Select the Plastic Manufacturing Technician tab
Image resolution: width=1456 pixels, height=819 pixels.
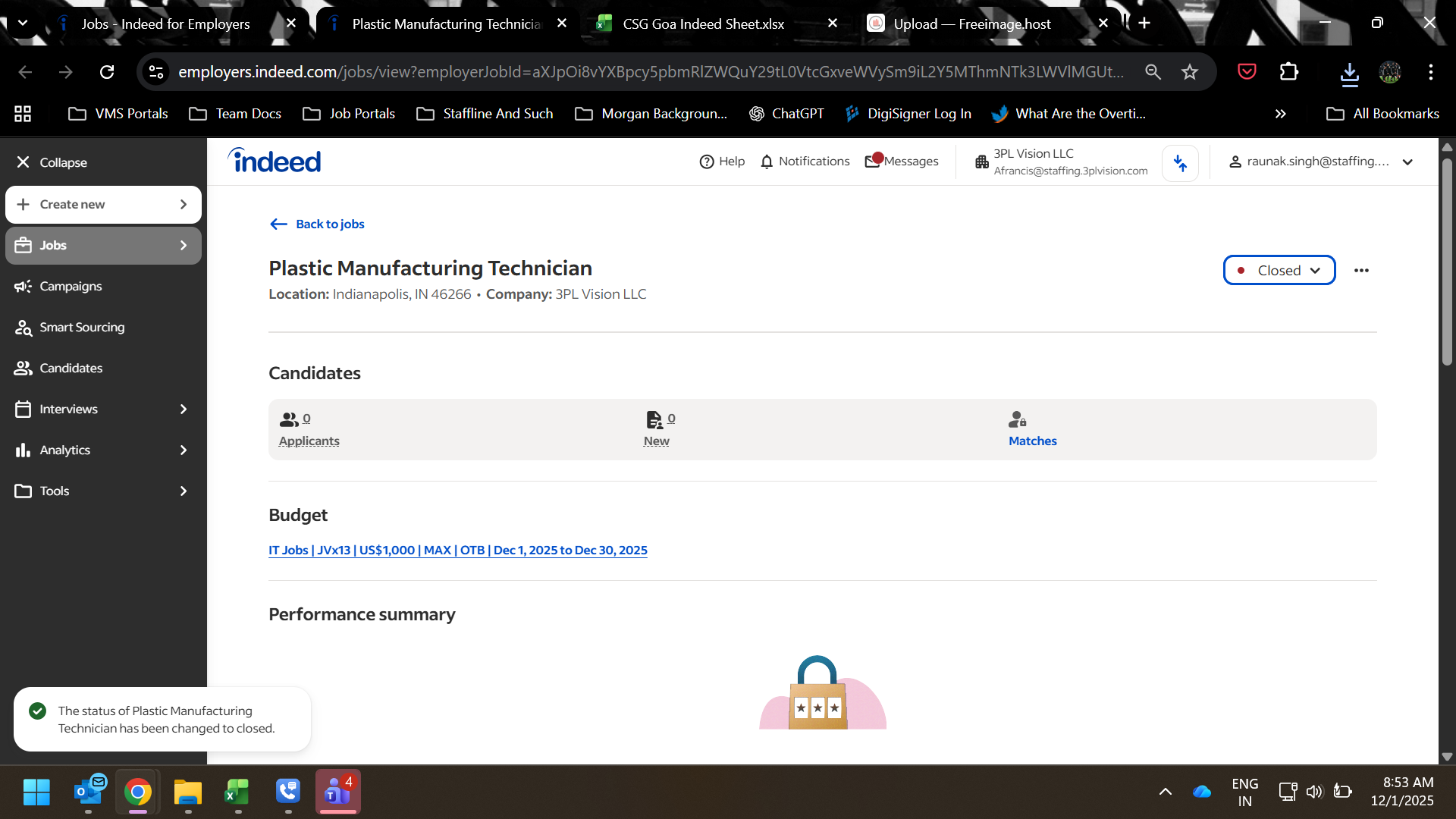coord(447,24)
